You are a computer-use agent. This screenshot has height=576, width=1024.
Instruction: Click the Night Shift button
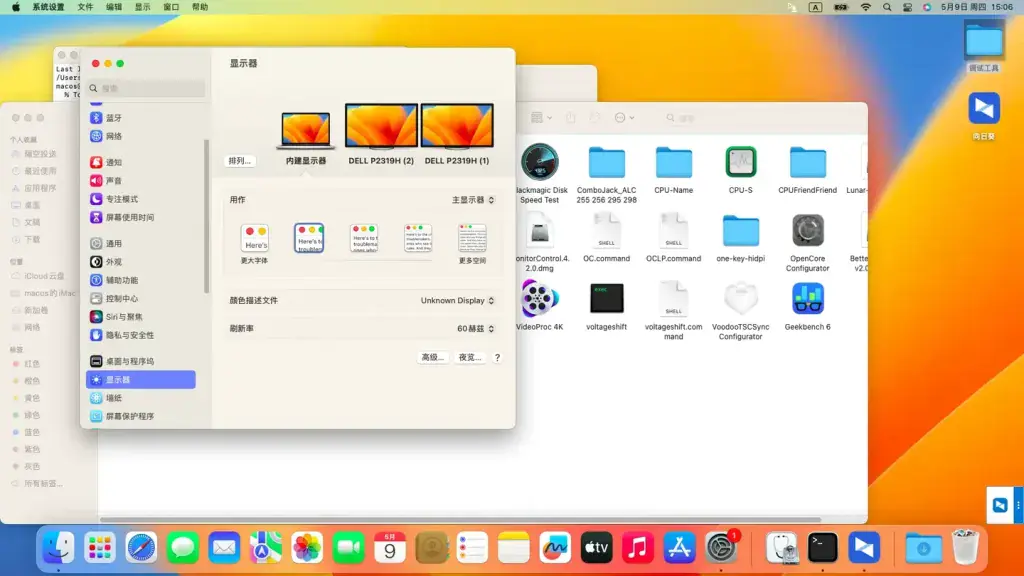point(470,357)
